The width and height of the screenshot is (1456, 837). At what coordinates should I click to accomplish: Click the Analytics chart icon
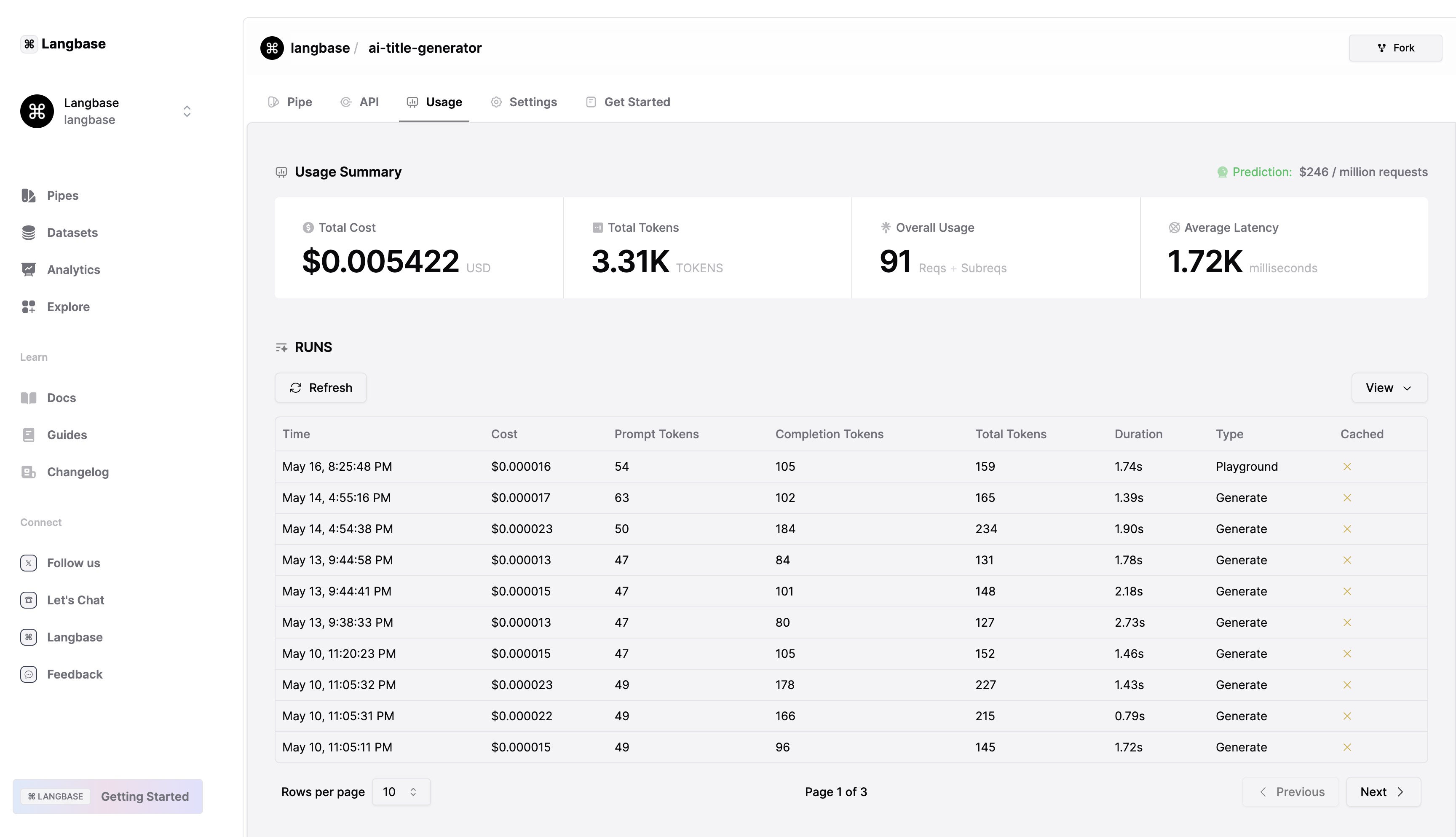coord(28,270)
